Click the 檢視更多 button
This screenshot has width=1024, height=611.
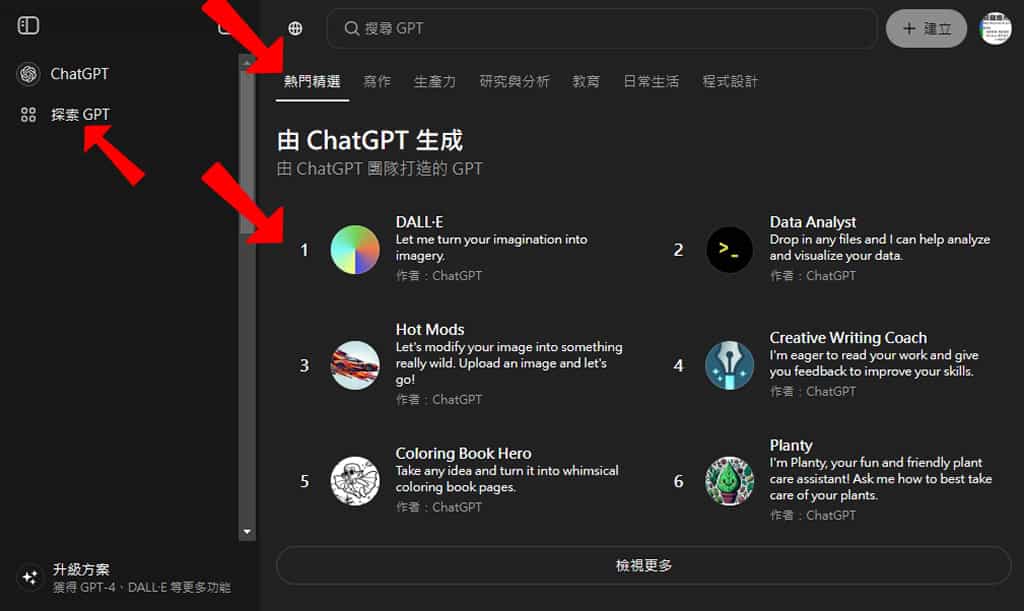643,565
